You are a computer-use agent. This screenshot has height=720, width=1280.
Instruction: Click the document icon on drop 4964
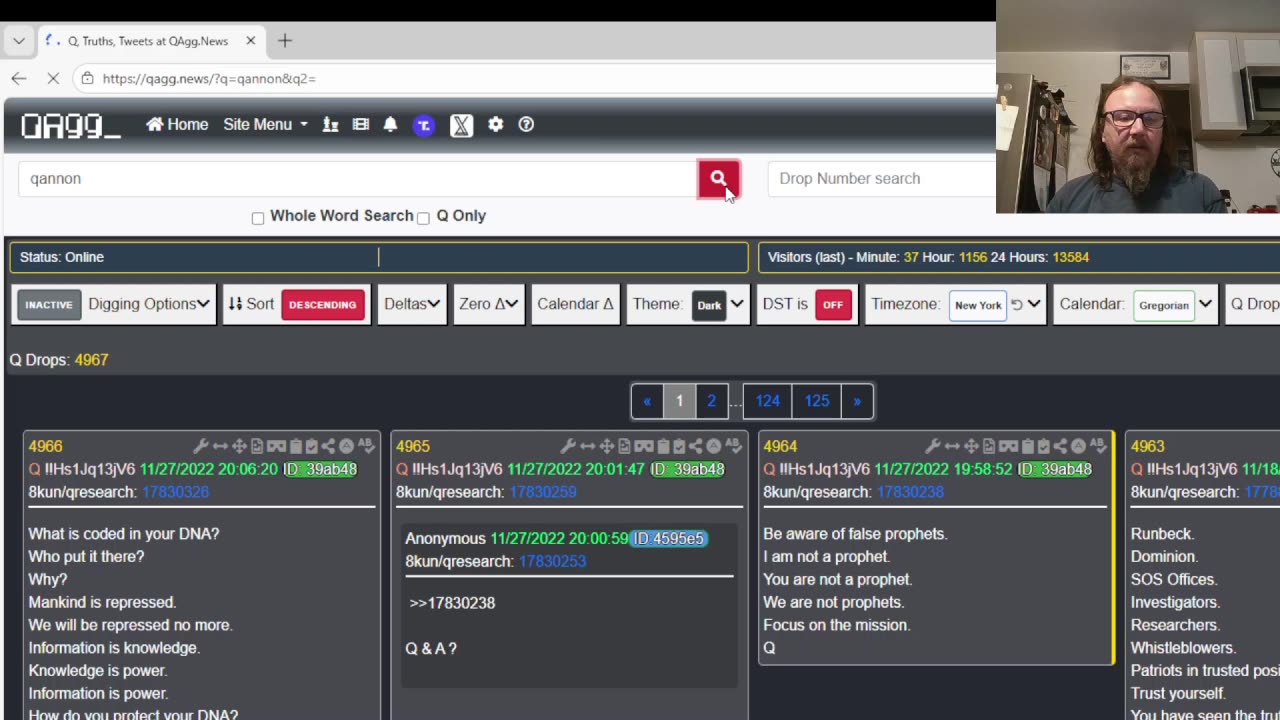coord(991,446)
